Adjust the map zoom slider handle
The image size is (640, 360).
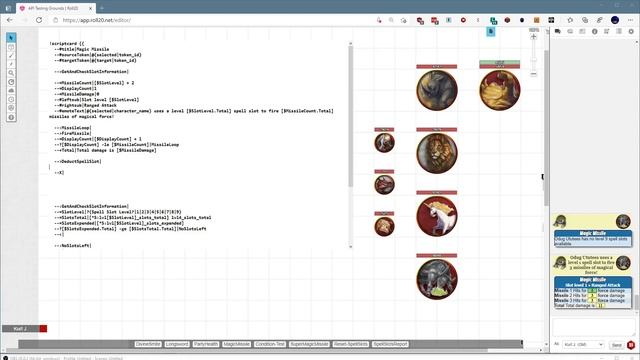[533, 60]
